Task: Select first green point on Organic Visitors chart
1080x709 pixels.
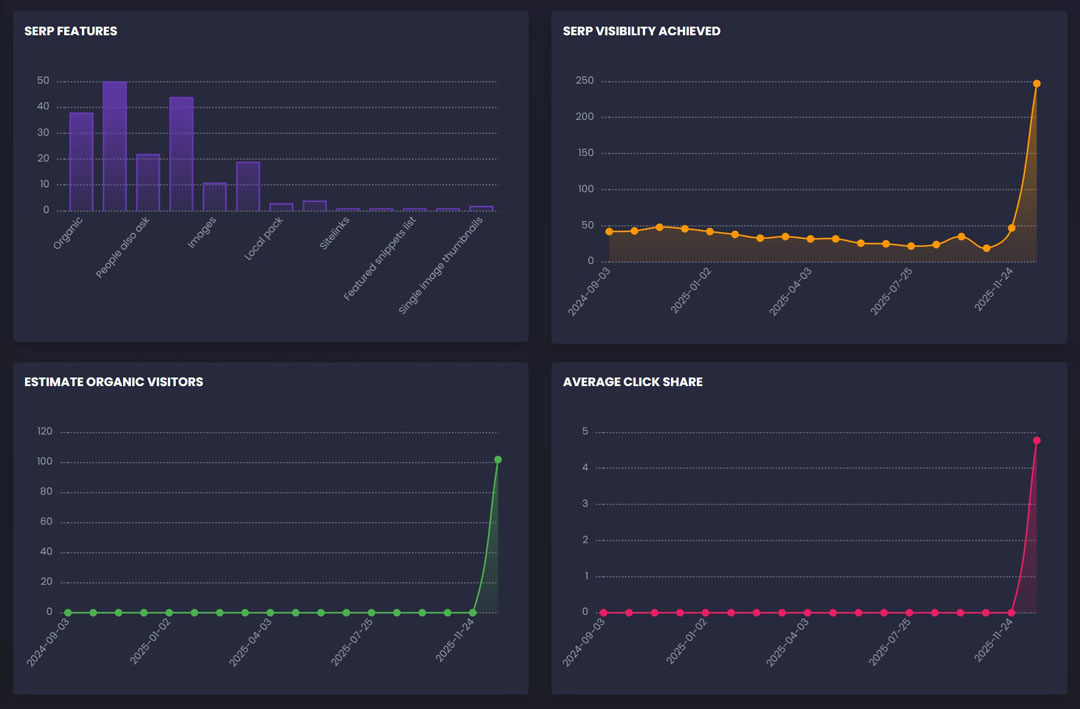Action: (x=68, y=612)
